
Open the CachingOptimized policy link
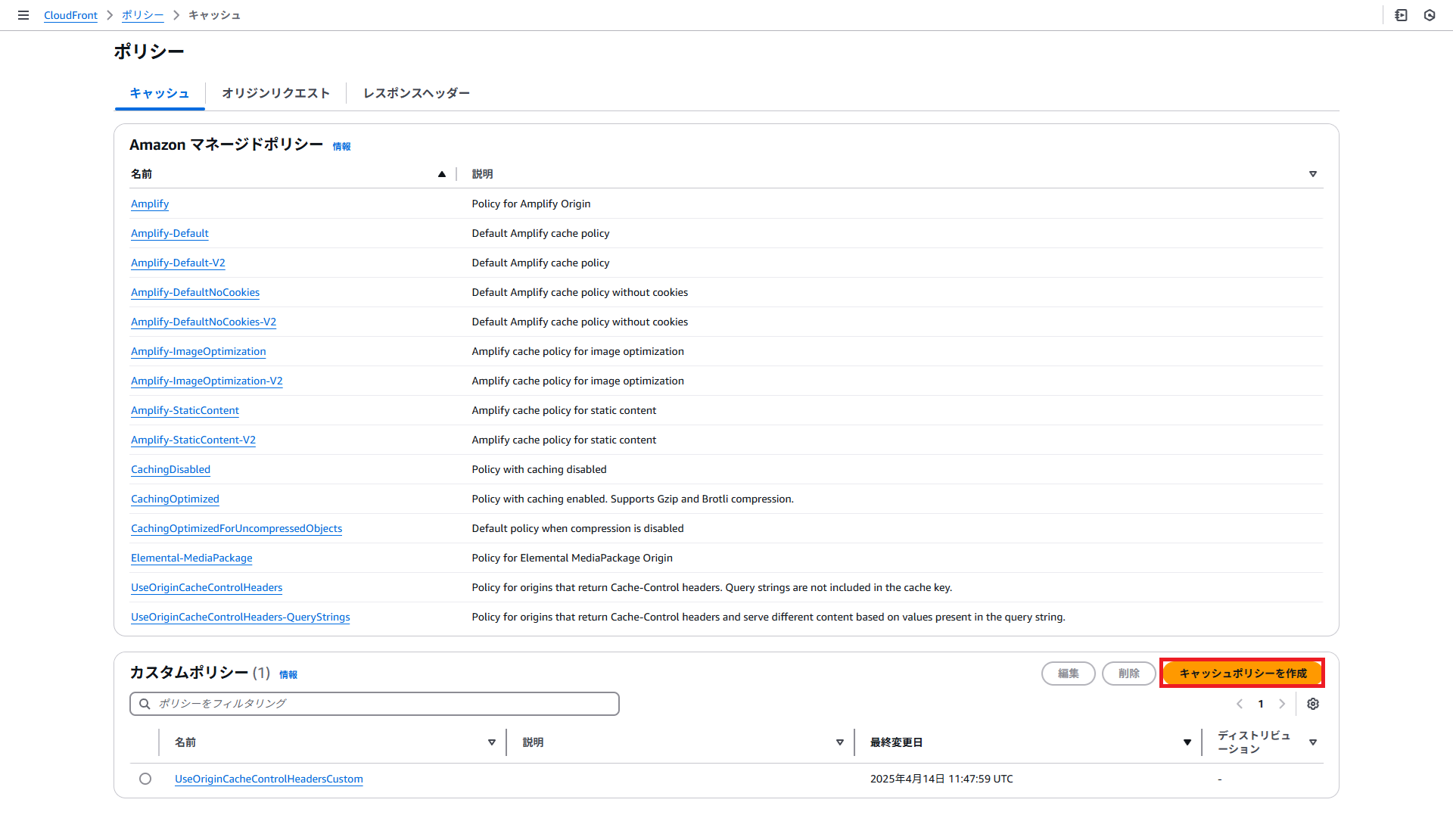click(x=175, y=499)
